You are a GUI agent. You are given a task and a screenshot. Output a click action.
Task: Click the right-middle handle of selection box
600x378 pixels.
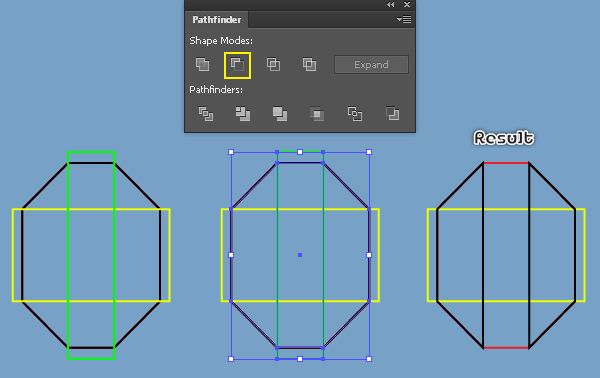point(369,255)
